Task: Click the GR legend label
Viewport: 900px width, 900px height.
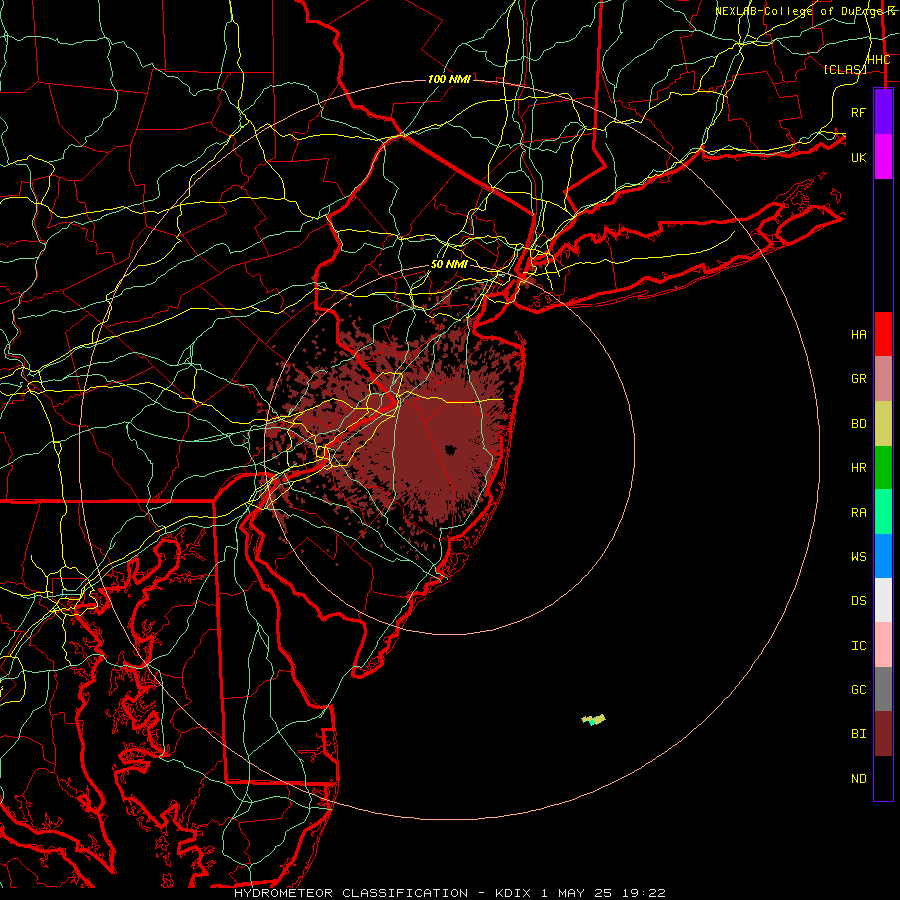Action: pyautogui.click(x=858, y=379)
